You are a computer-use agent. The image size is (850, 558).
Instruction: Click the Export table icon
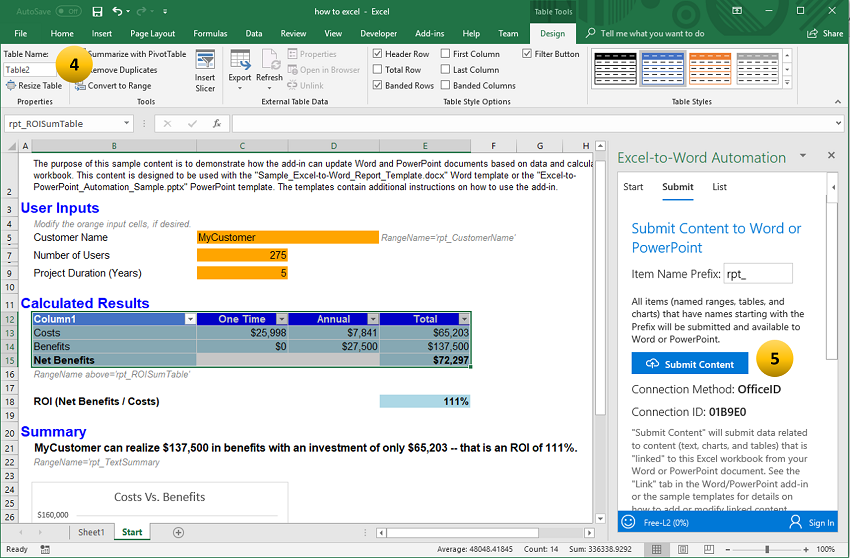(x=240, y=60)
